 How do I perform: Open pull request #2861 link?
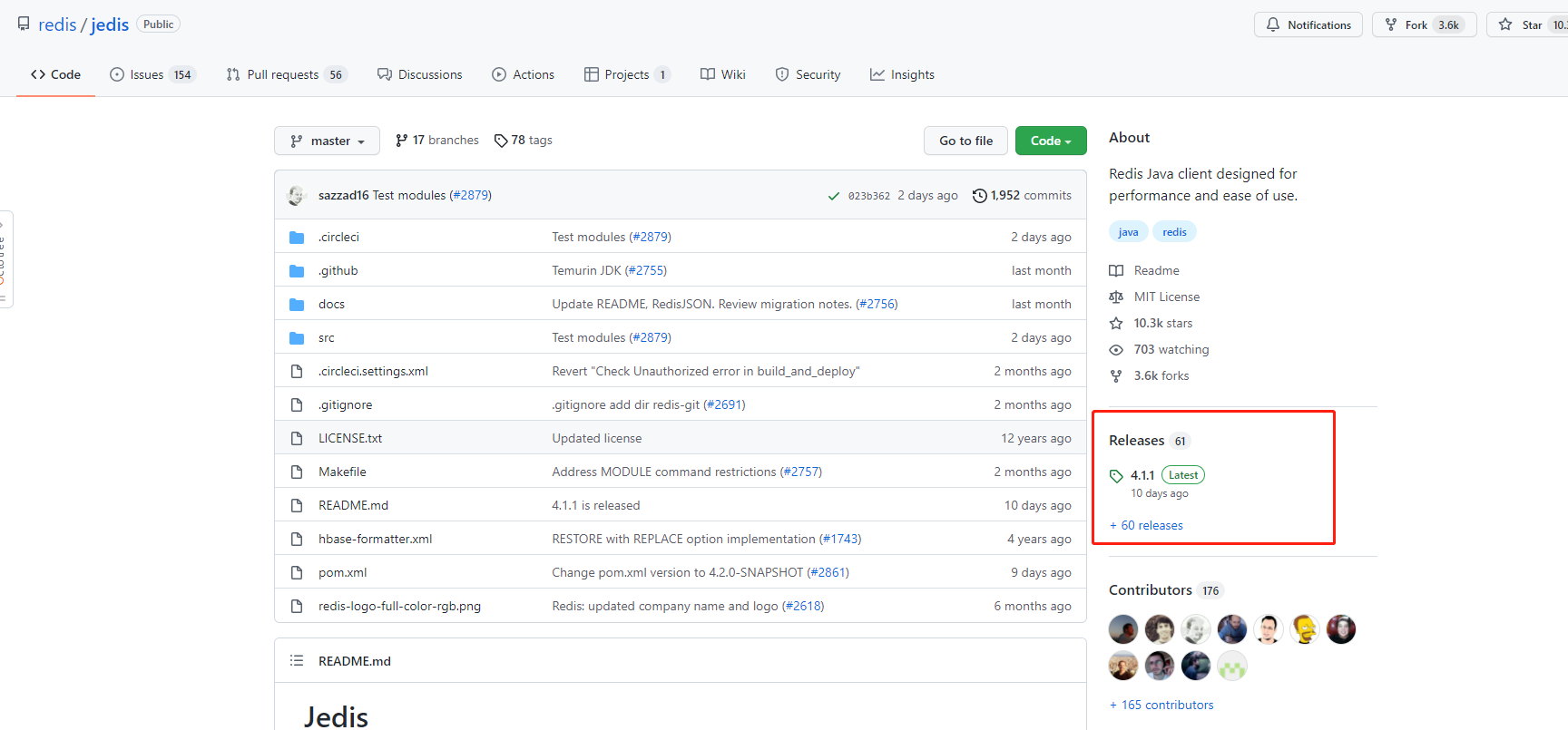[829, 572]
